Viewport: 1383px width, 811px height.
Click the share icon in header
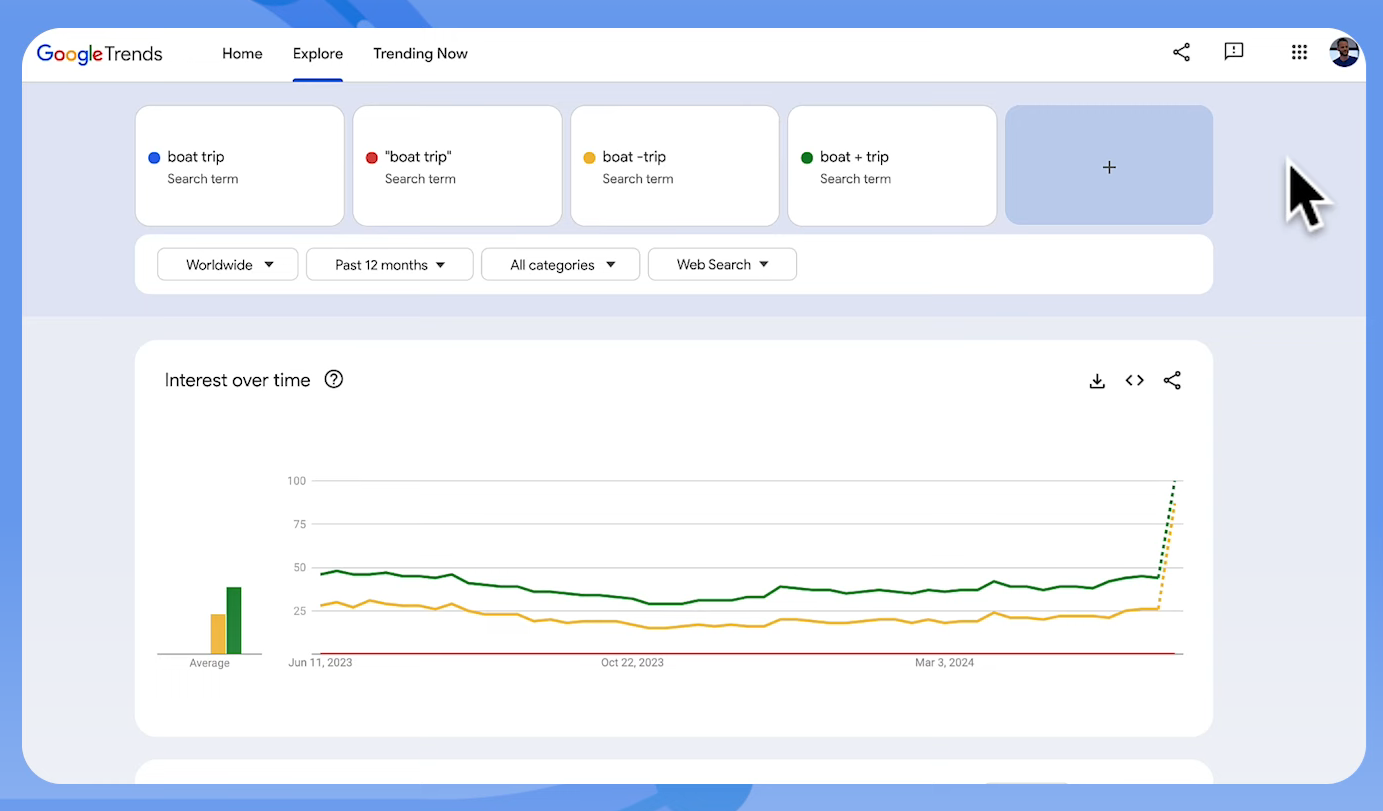tap(1181, 52)
